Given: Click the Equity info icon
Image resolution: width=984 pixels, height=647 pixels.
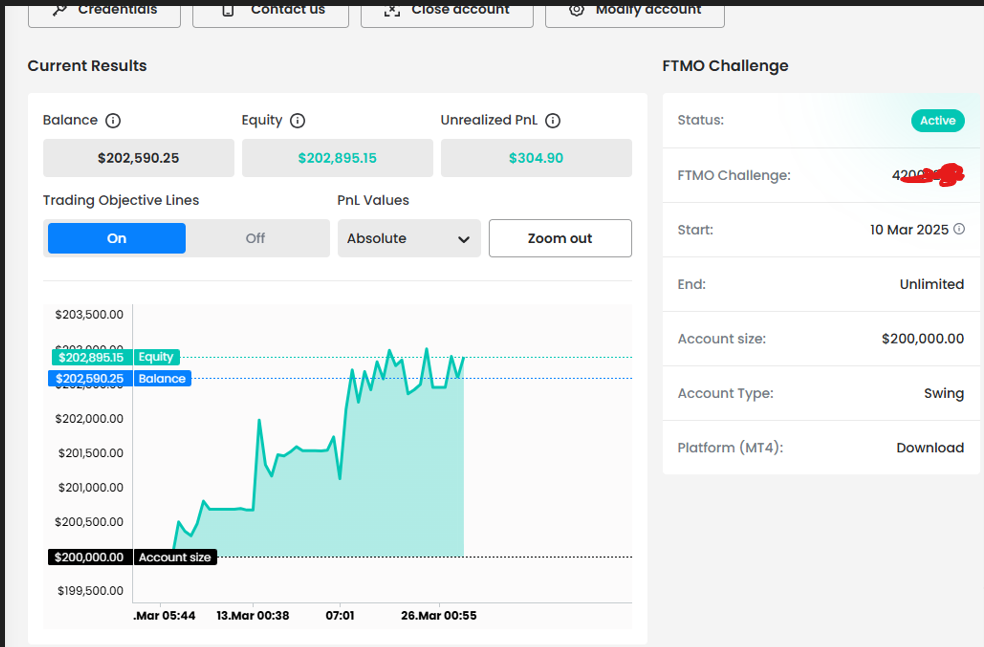Looking at the screenshot, I should tap(297, 120).
